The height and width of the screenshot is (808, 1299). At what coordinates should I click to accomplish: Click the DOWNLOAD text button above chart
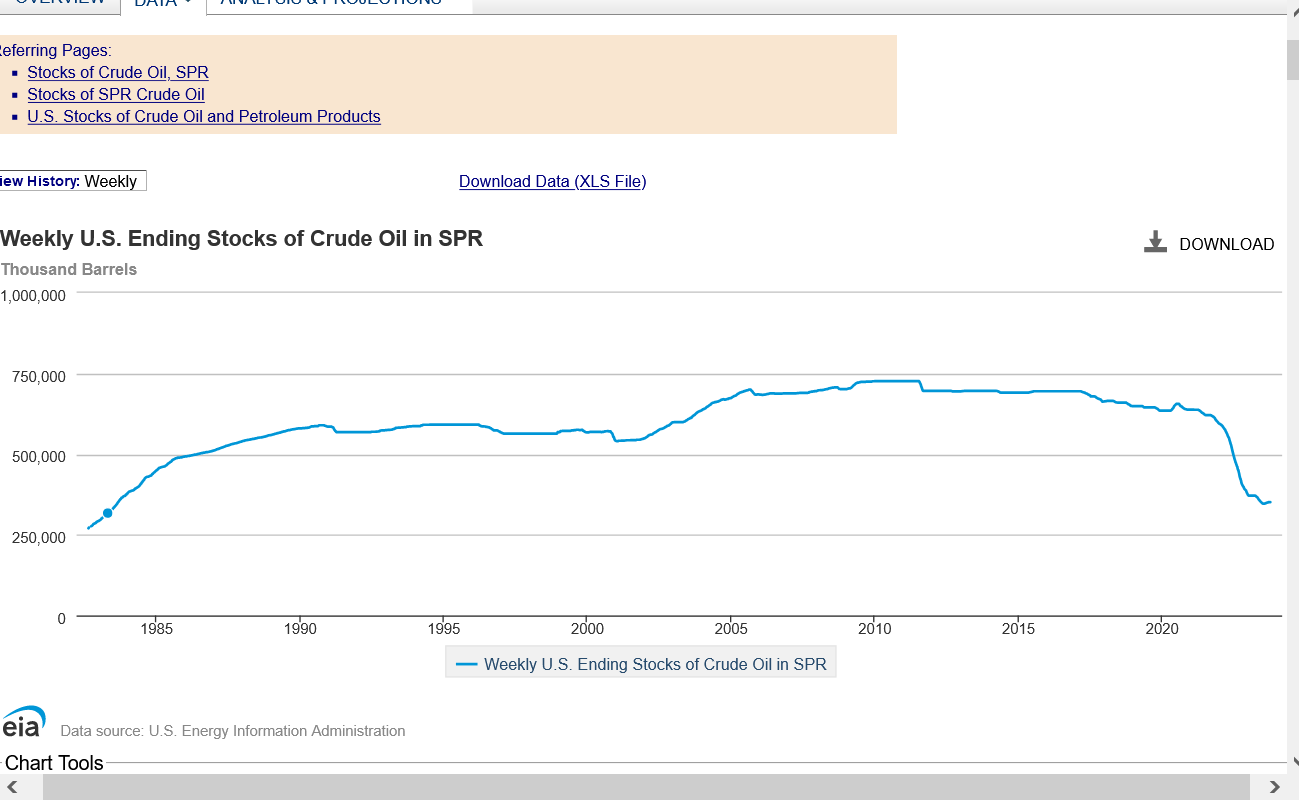pos(1226,244)
